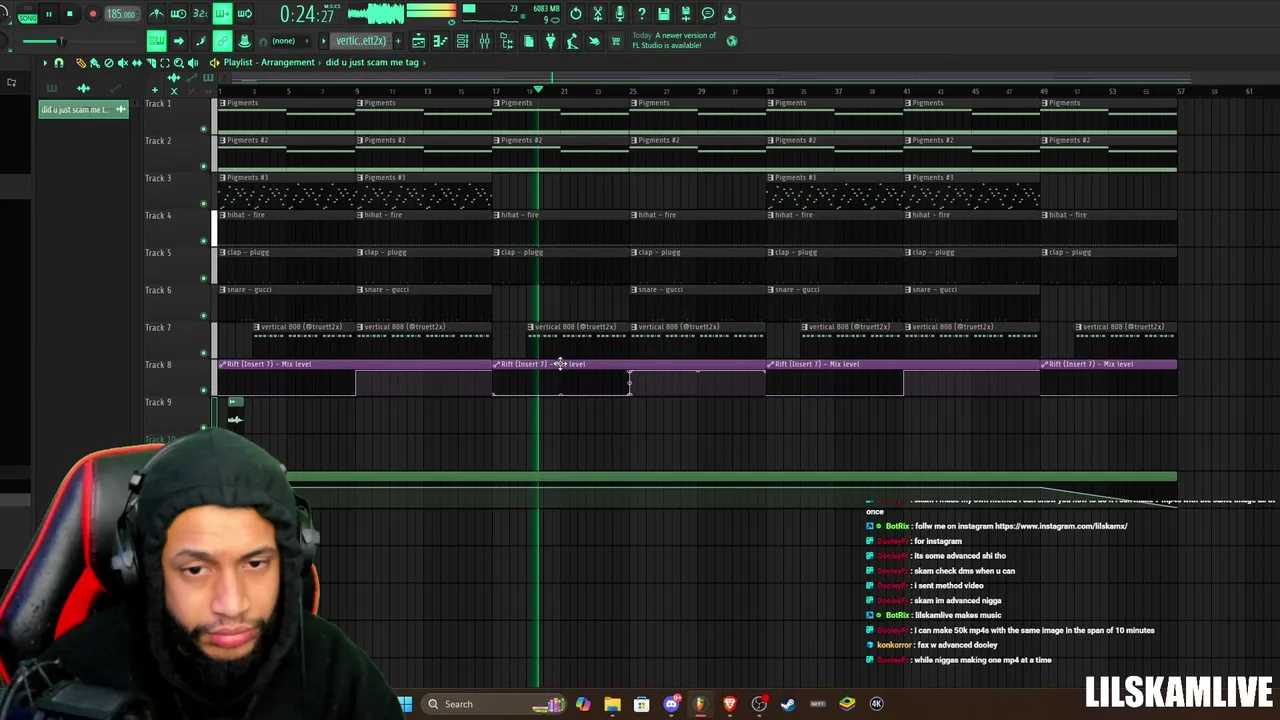Save project with the floppy disk icon

tap(664, 14)
